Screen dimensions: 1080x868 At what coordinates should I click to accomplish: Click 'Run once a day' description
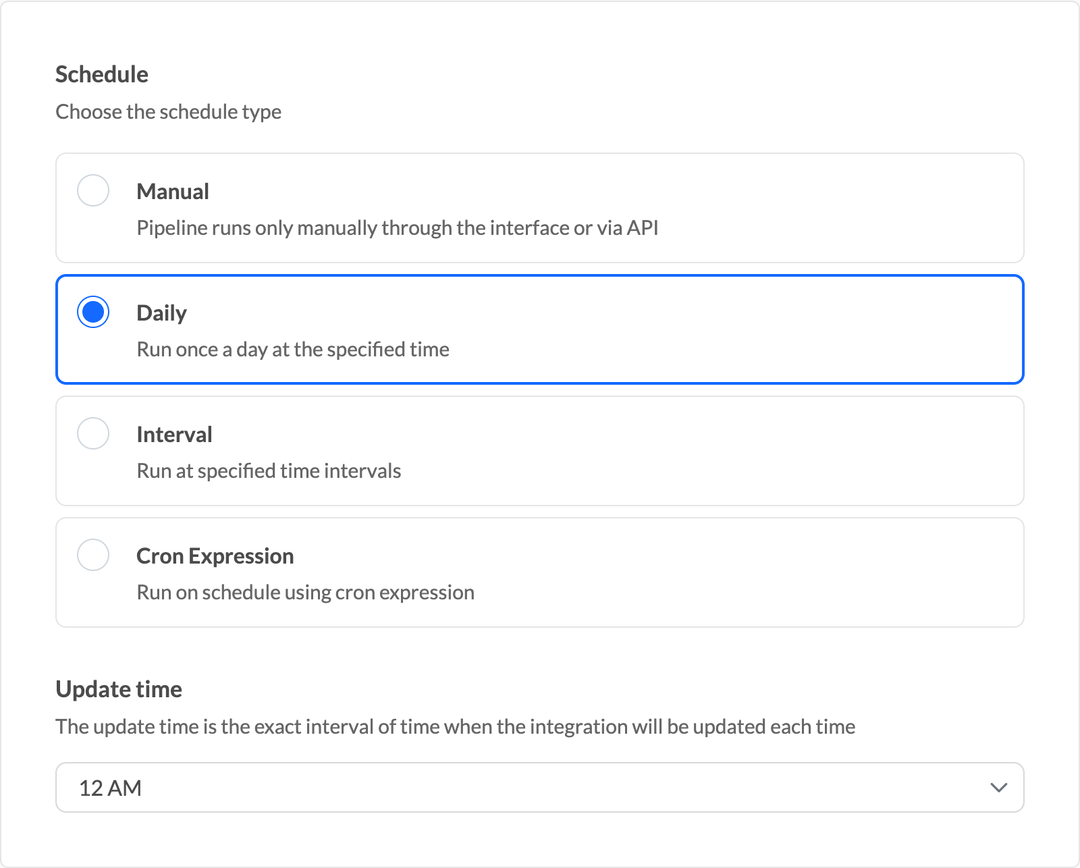coord(293,350)
